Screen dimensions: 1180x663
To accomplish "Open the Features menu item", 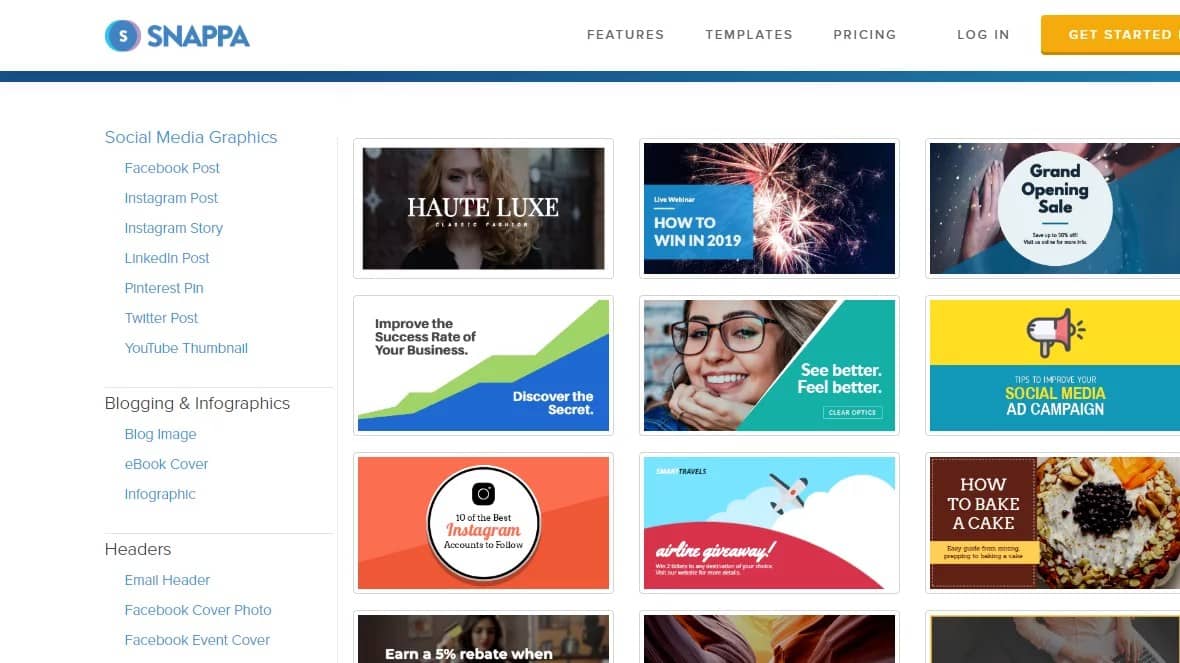I will (625, 35).
